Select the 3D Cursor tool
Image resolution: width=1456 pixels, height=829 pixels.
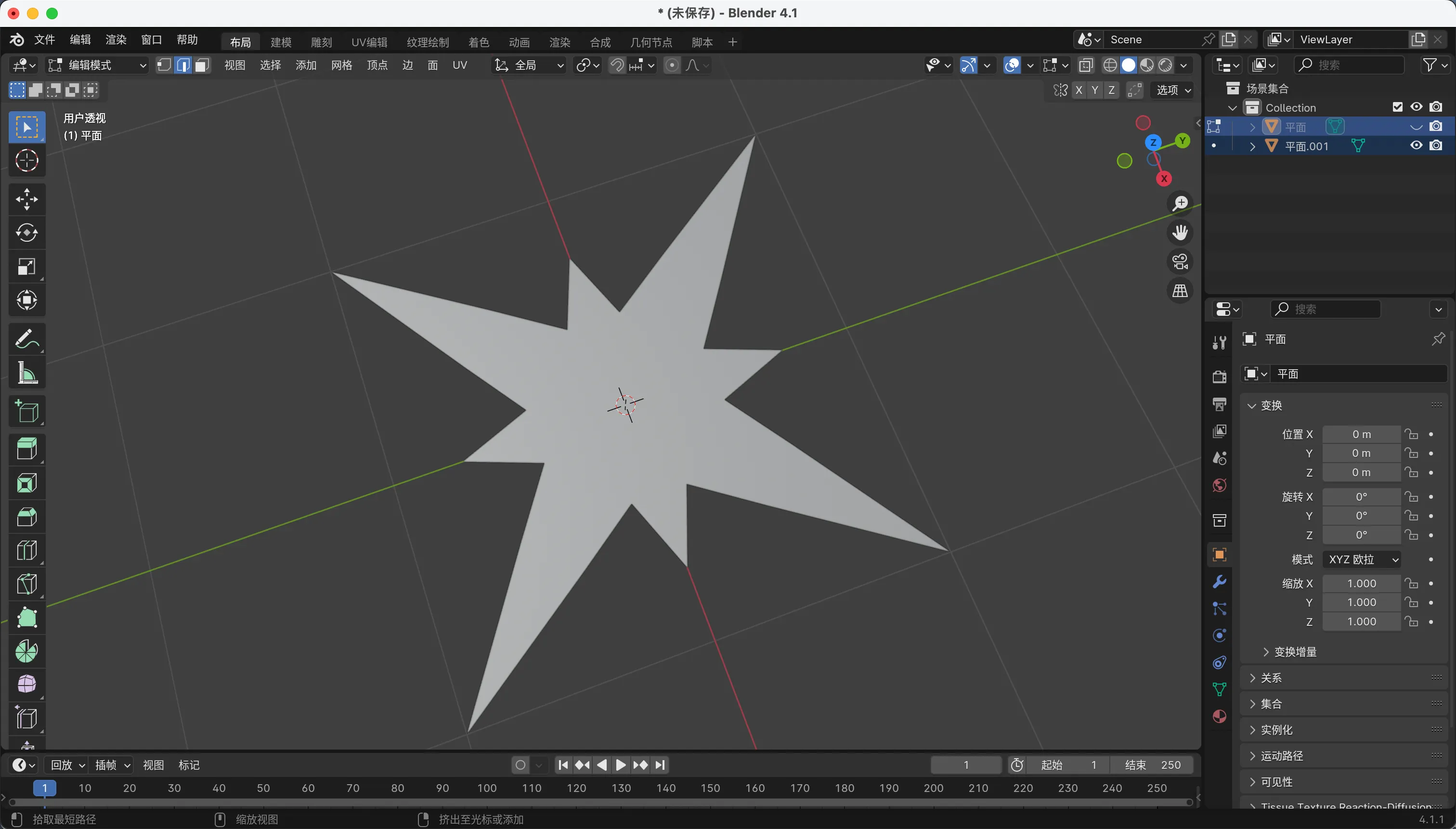(x=26, y=161)
